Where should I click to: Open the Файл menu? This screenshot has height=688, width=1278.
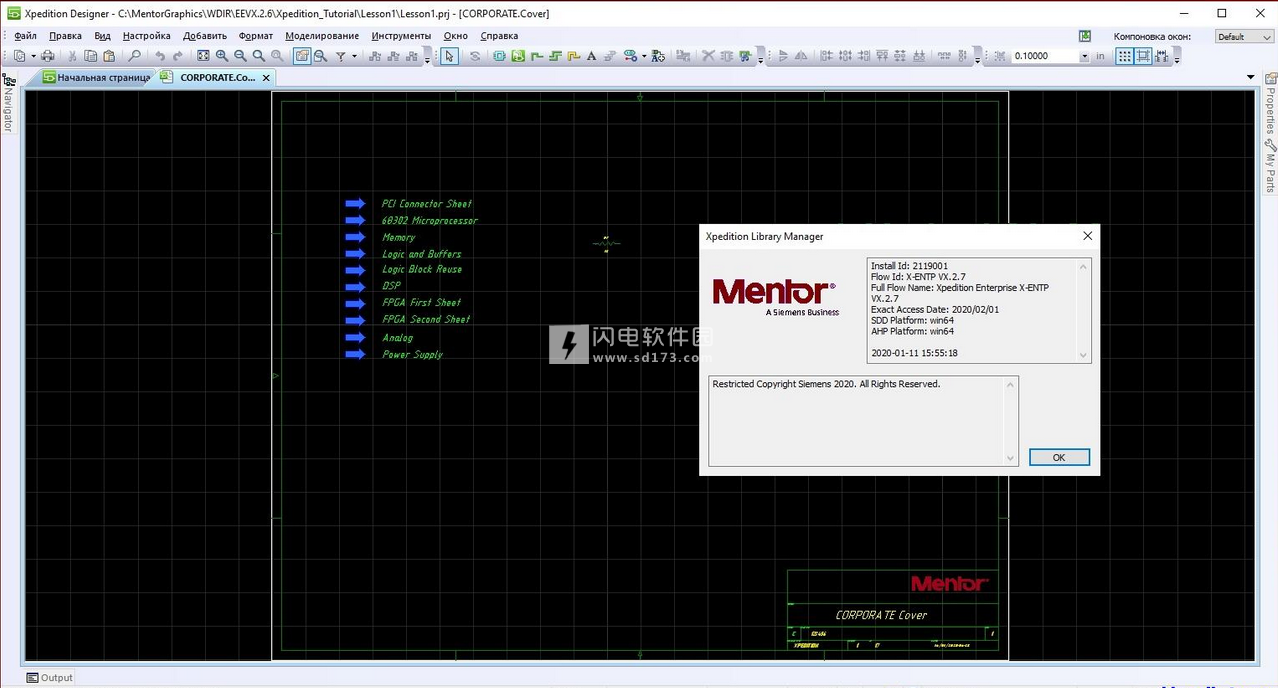coord(26,36)
